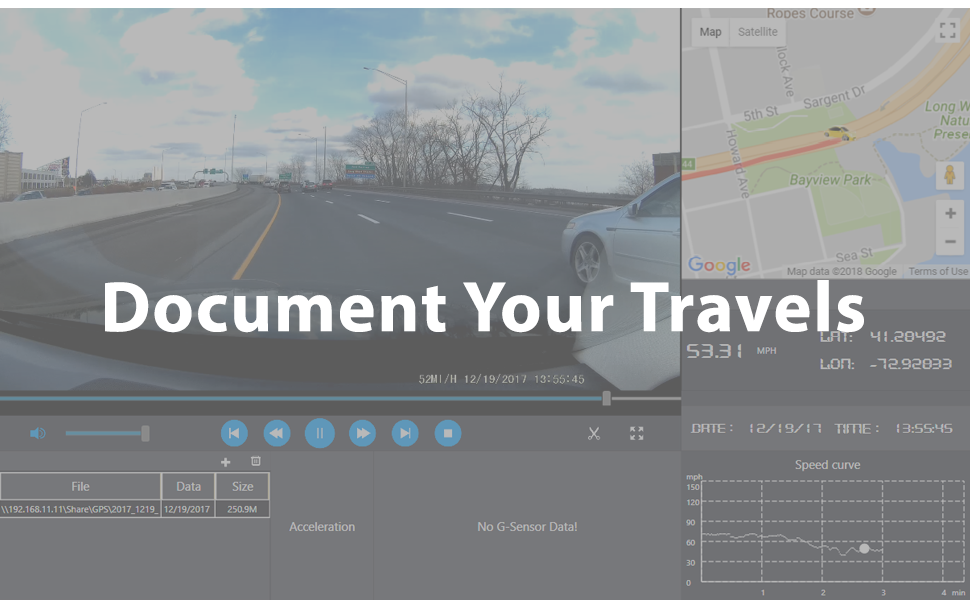Delete file using the trash icon
The height and width of the screenshot is (600, 970).
pyautogui.click(x=255, y=461)
